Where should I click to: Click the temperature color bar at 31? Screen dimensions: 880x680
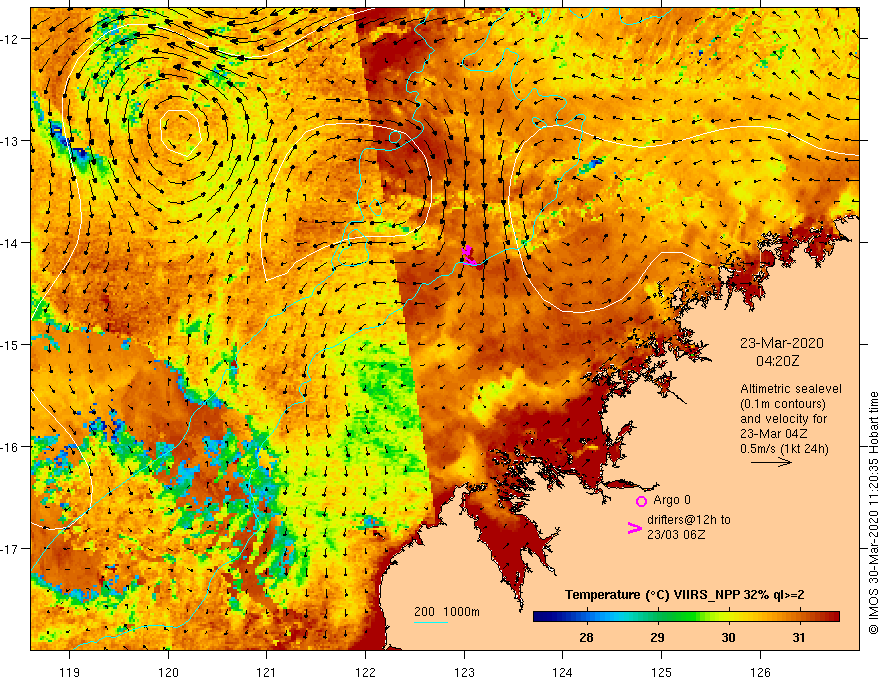[799, 617]
